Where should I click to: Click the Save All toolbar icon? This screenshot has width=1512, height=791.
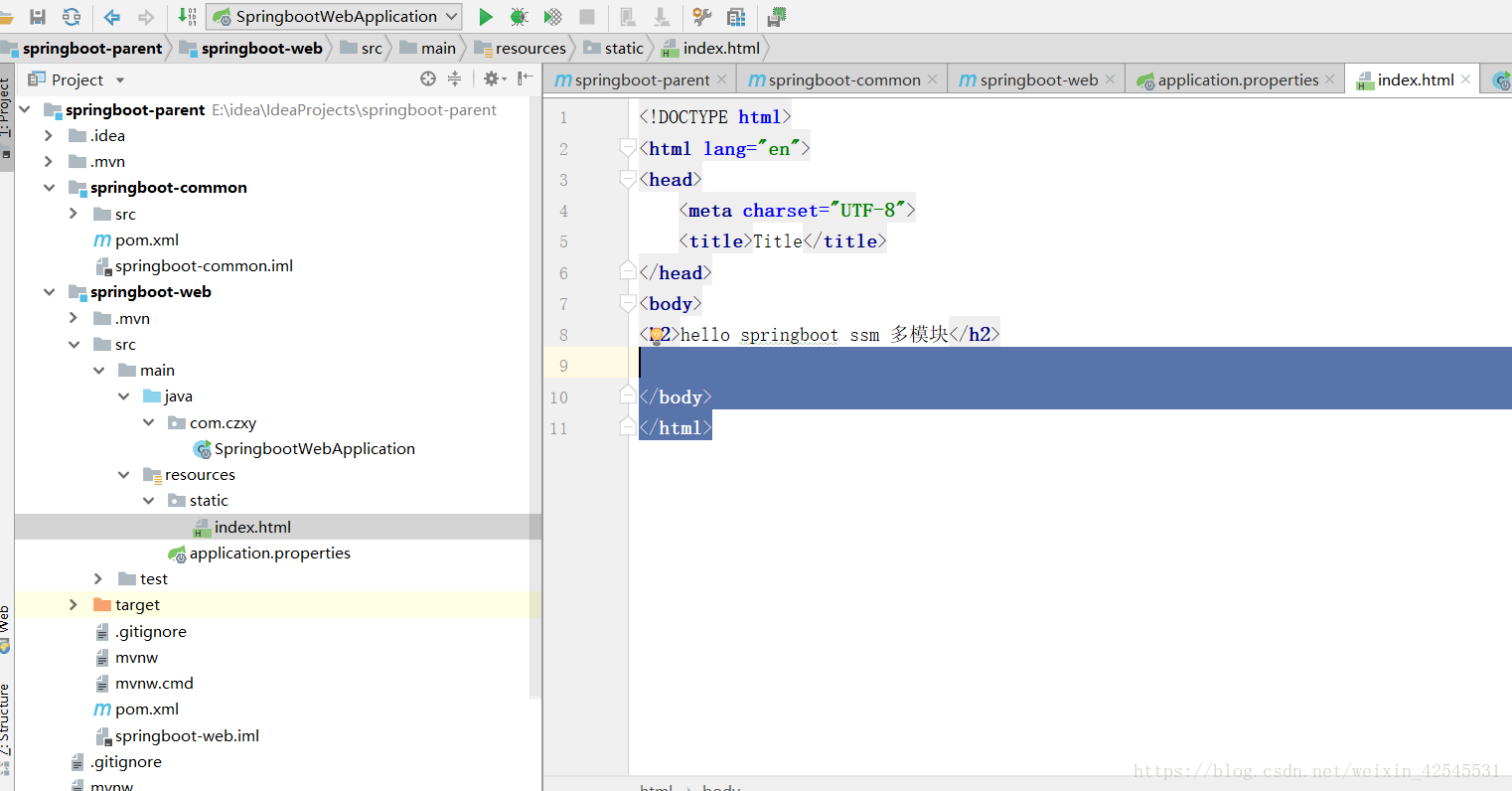[x=38, y=16]
